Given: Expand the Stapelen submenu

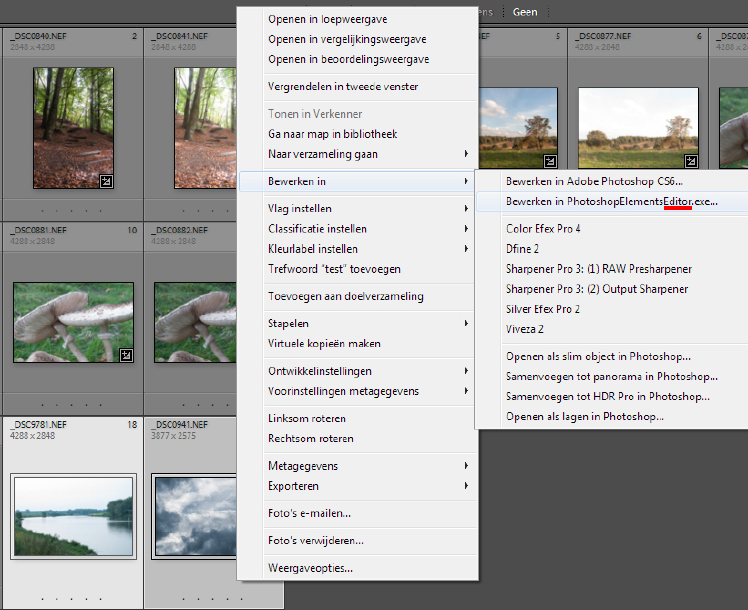Looking at the screenshot, I should 358,323.
